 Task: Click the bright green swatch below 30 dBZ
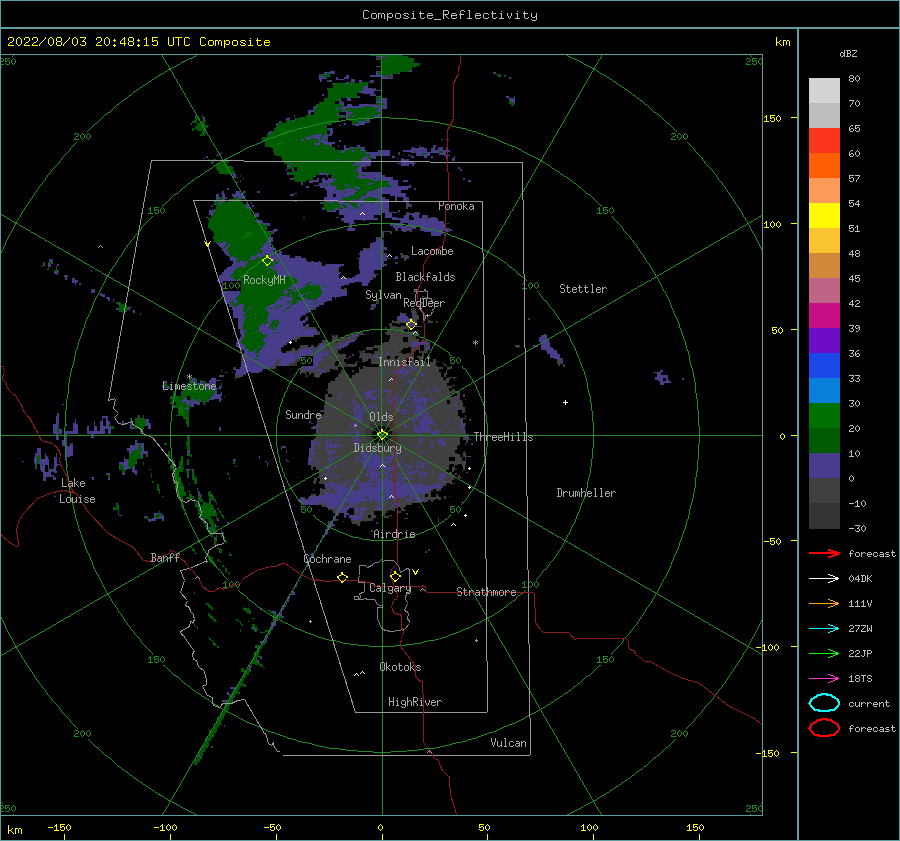click(x=824, y=416)
